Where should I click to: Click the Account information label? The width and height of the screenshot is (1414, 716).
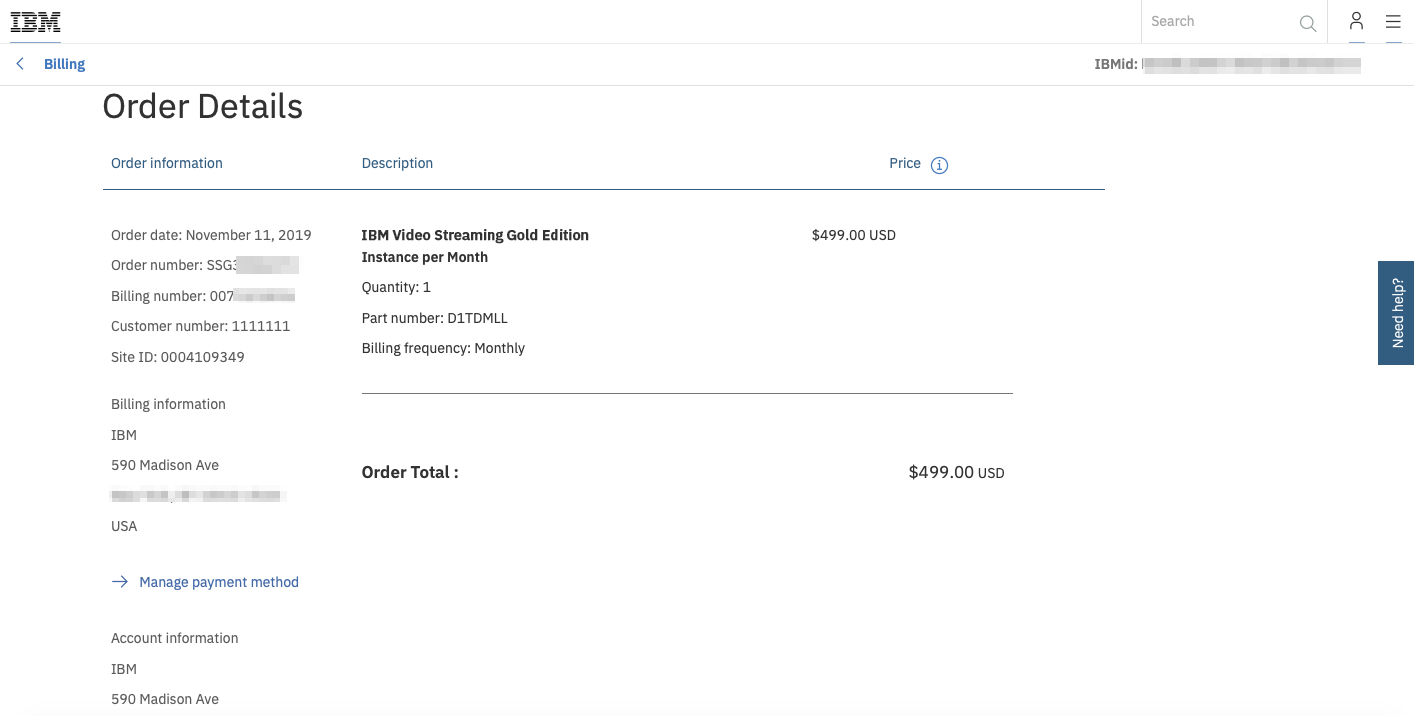click(175, 638)
